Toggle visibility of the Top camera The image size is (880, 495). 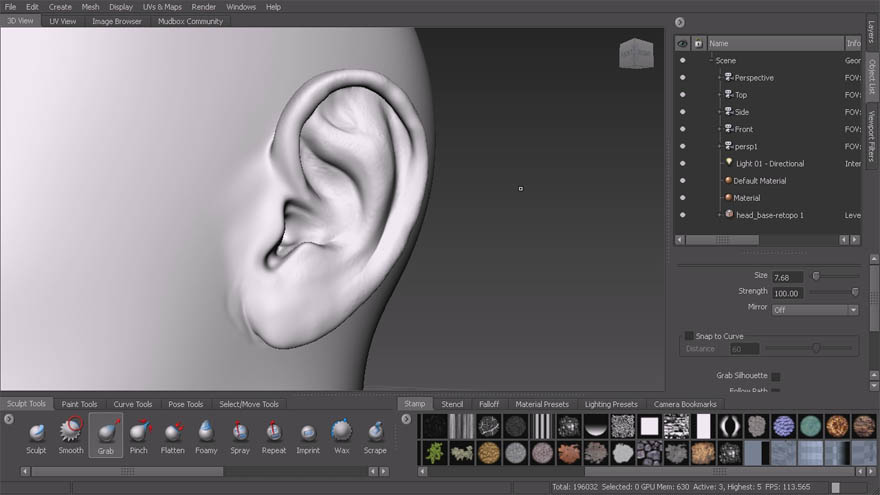click(x=682, y=94)
